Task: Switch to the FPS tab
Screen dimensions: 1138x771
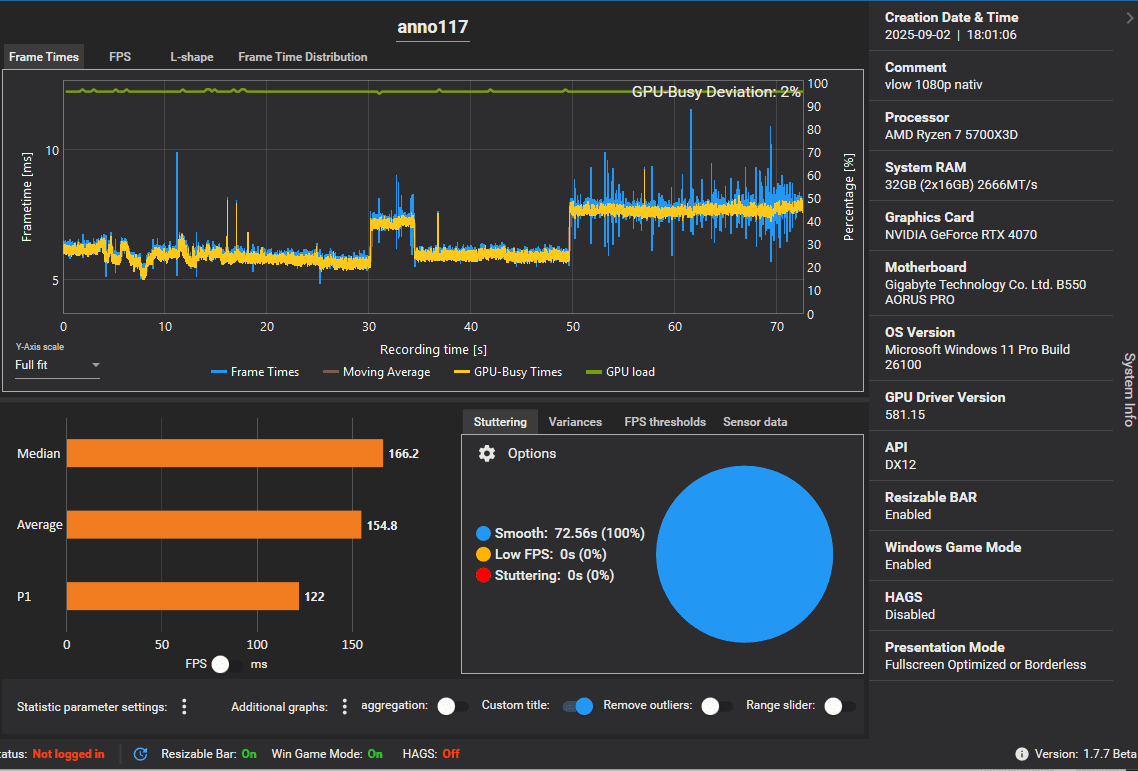Action: 120,57
